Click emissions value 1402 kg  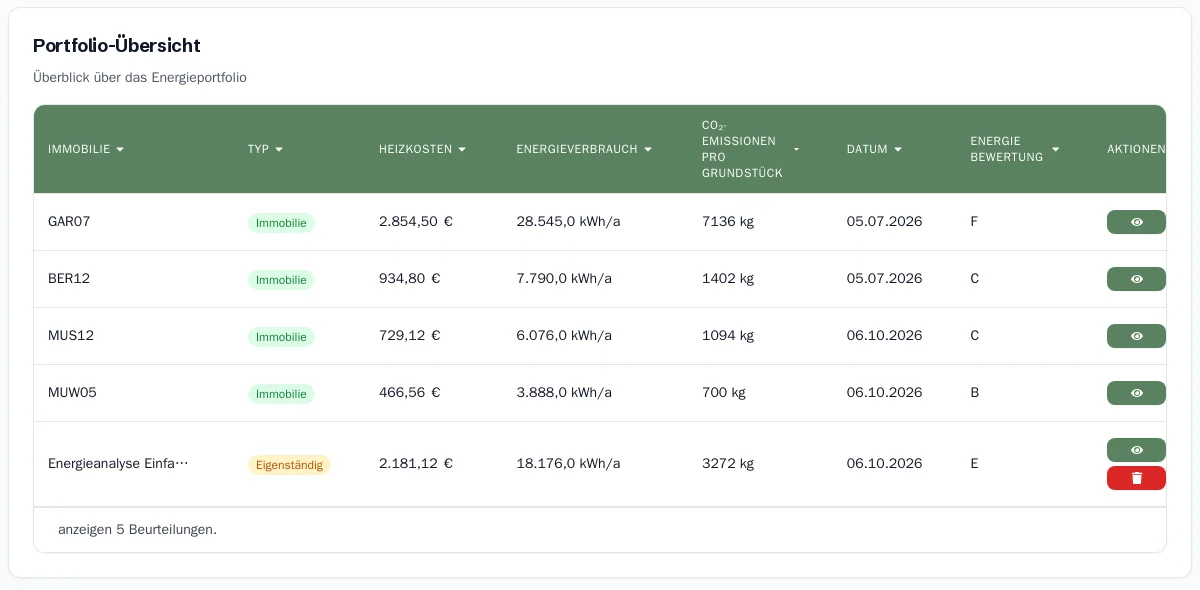click(728, 279)
